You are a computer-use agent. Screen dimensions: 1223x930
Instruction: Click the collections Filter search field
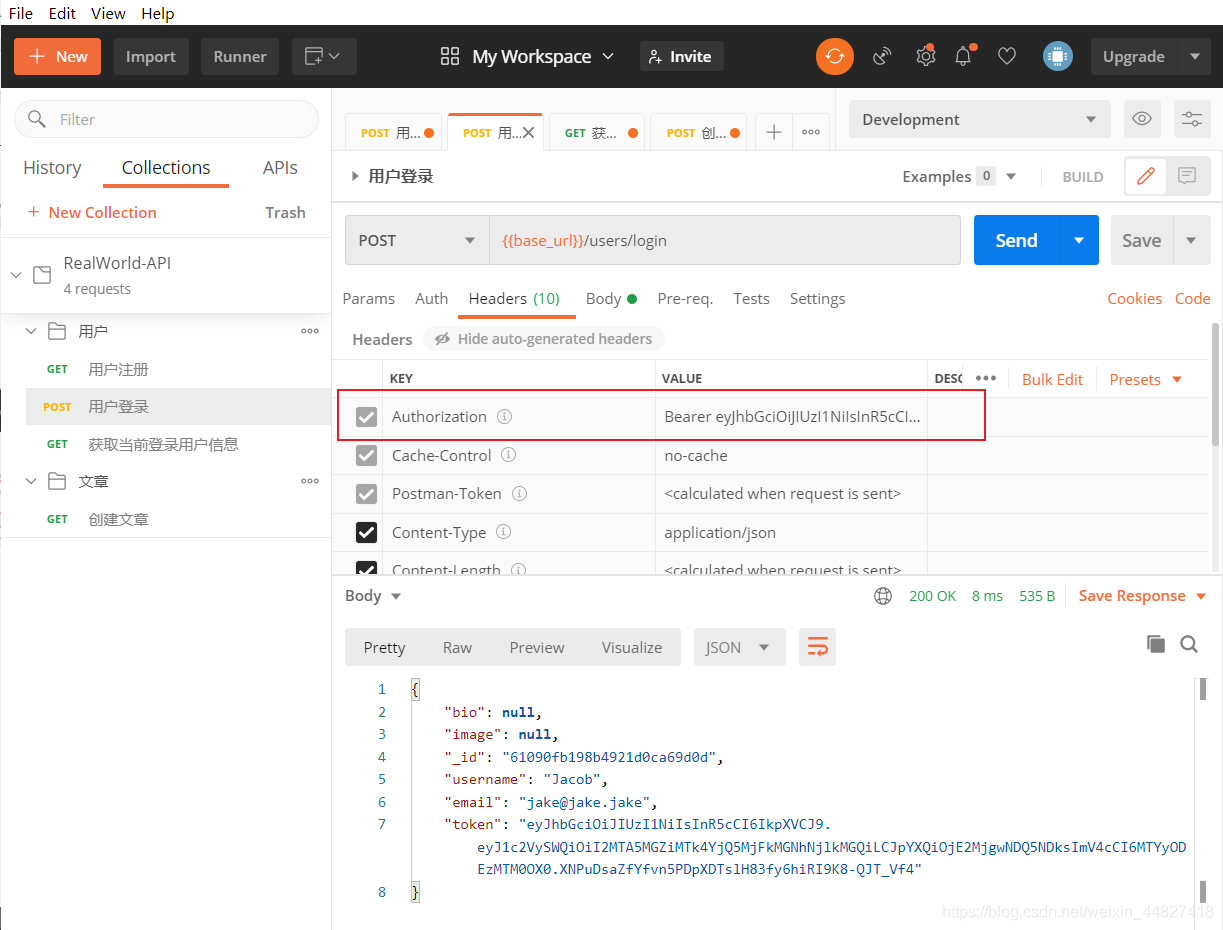[166, 119]
